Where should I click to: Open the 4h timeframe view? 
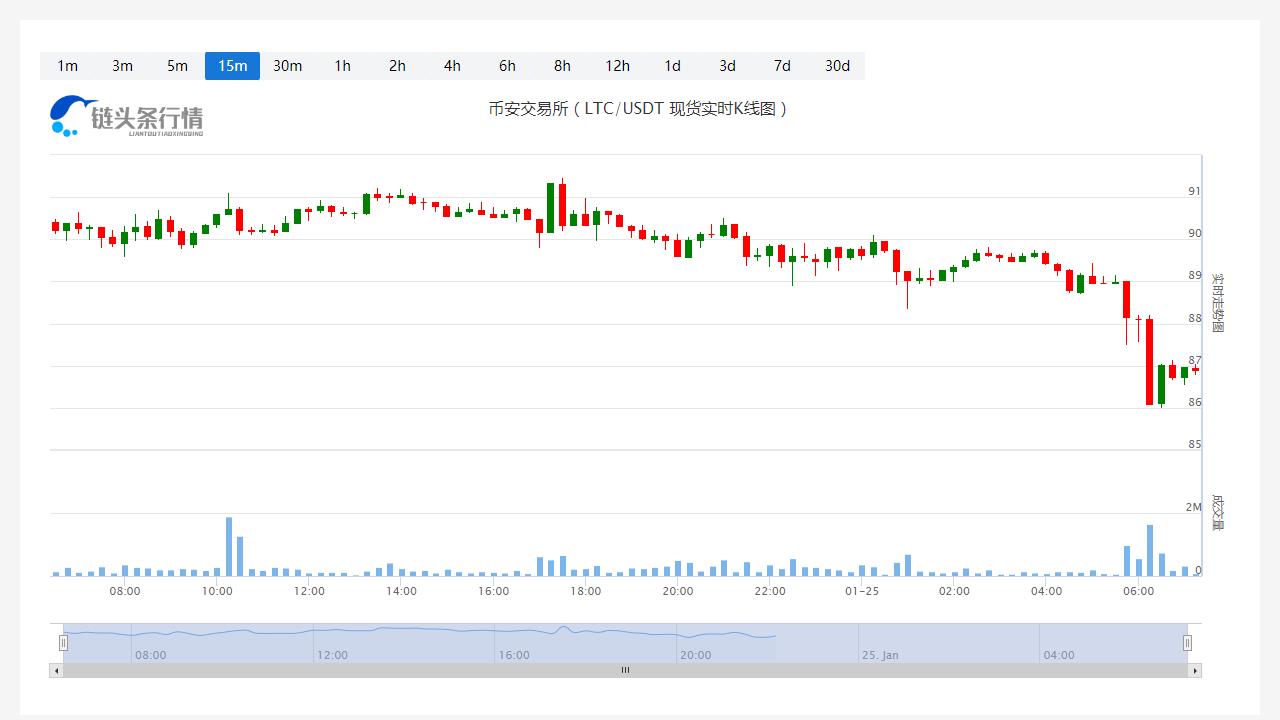click(x=452, y=66)
